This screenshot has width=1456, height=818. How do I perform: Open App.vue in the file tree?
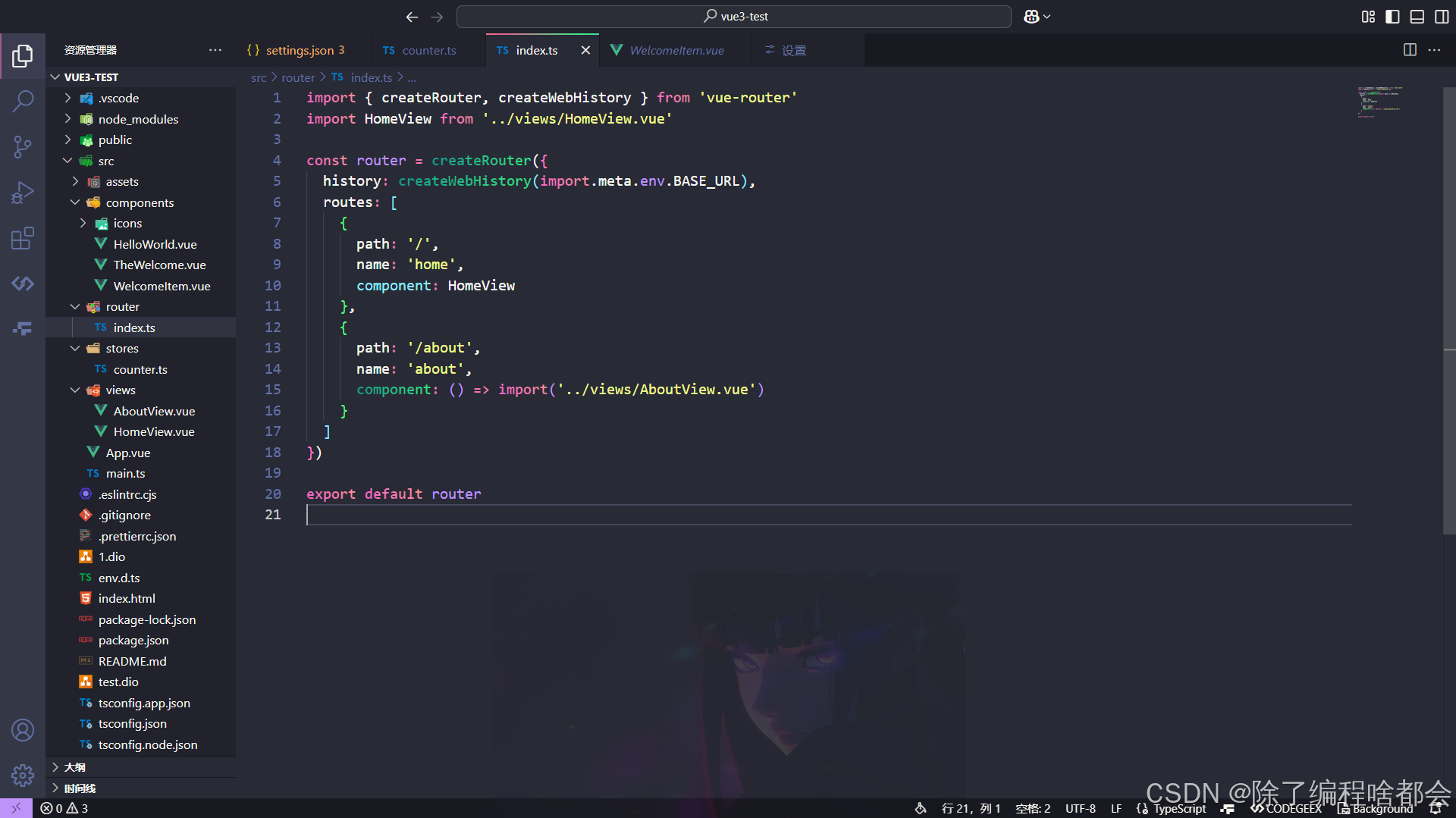(141, 453)
